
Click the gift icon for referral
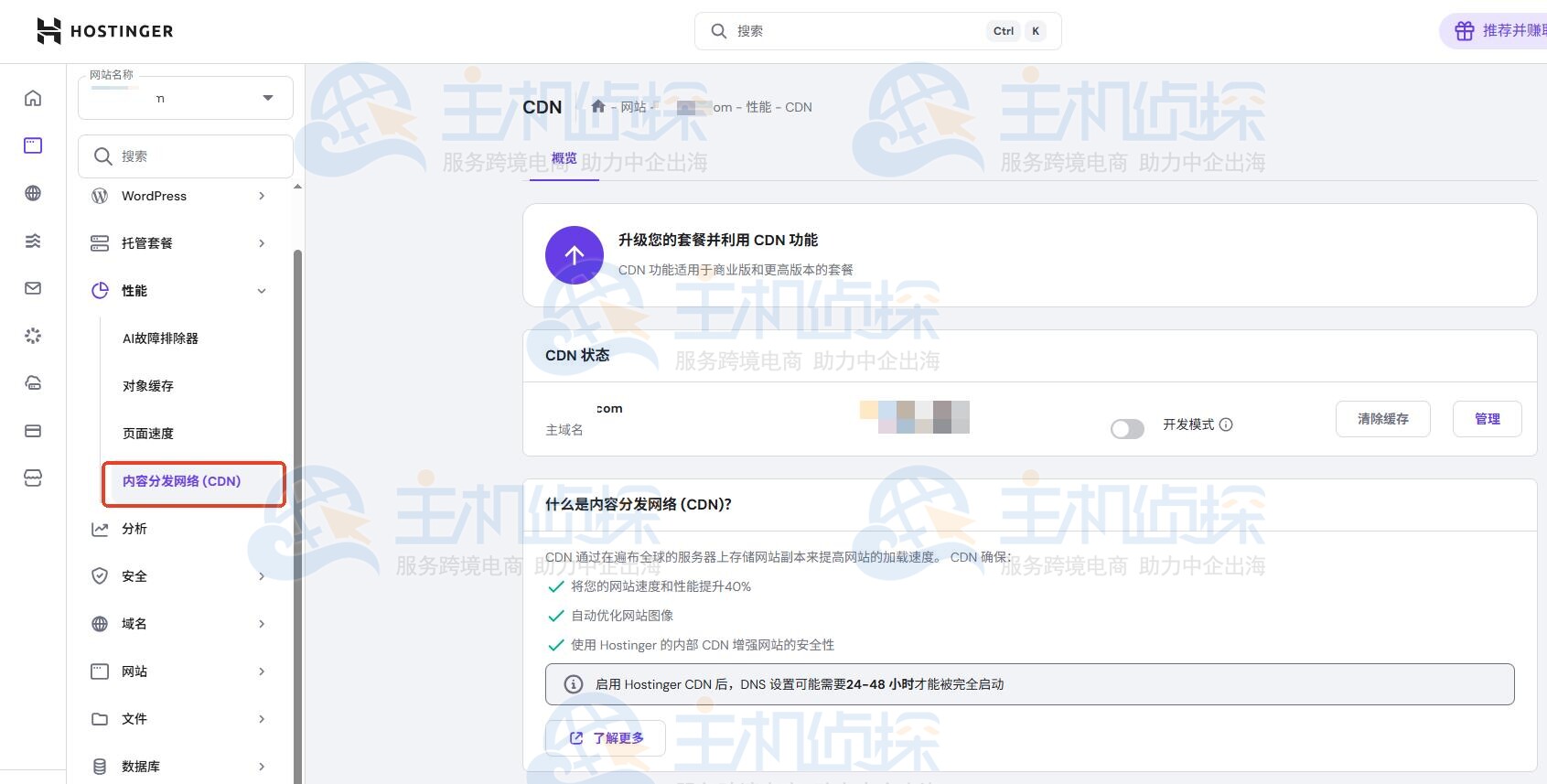[1465, 31]
